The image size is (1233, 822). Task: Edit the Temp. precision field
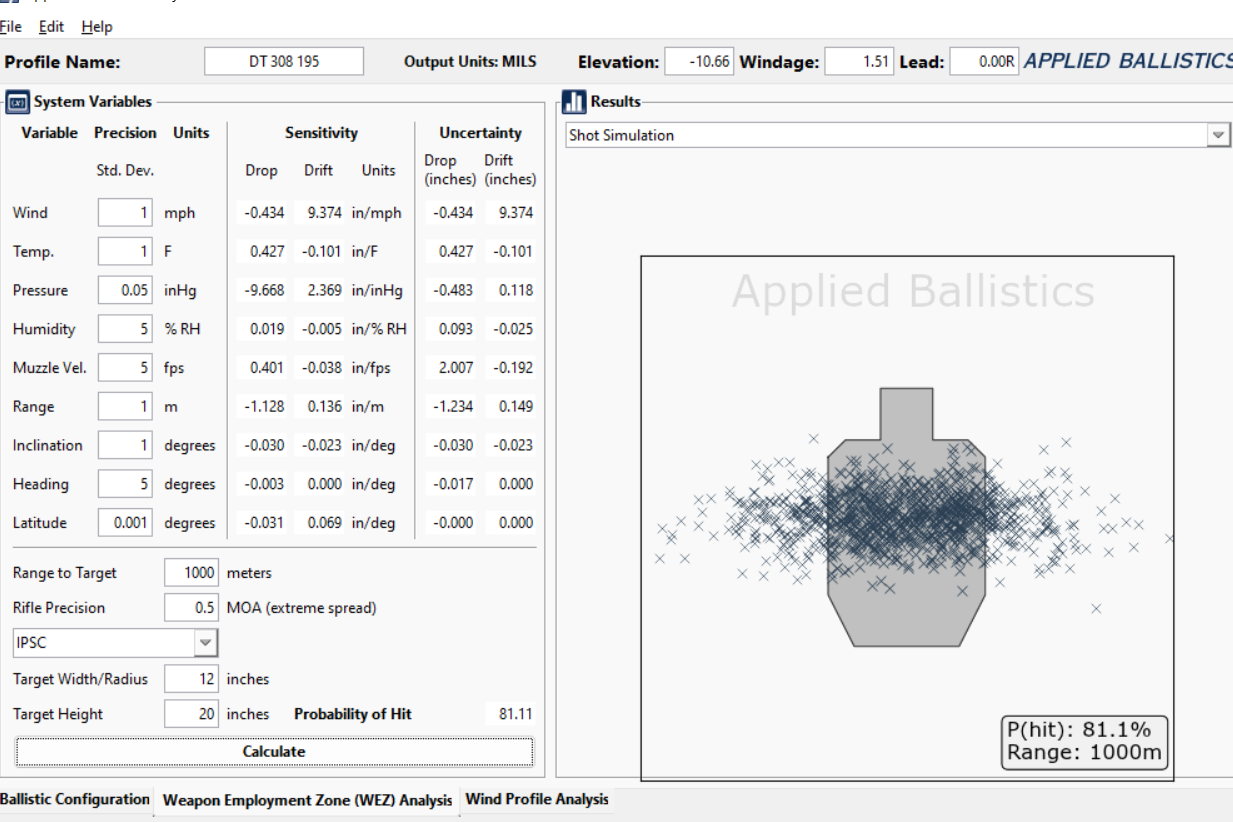(125, 251)
